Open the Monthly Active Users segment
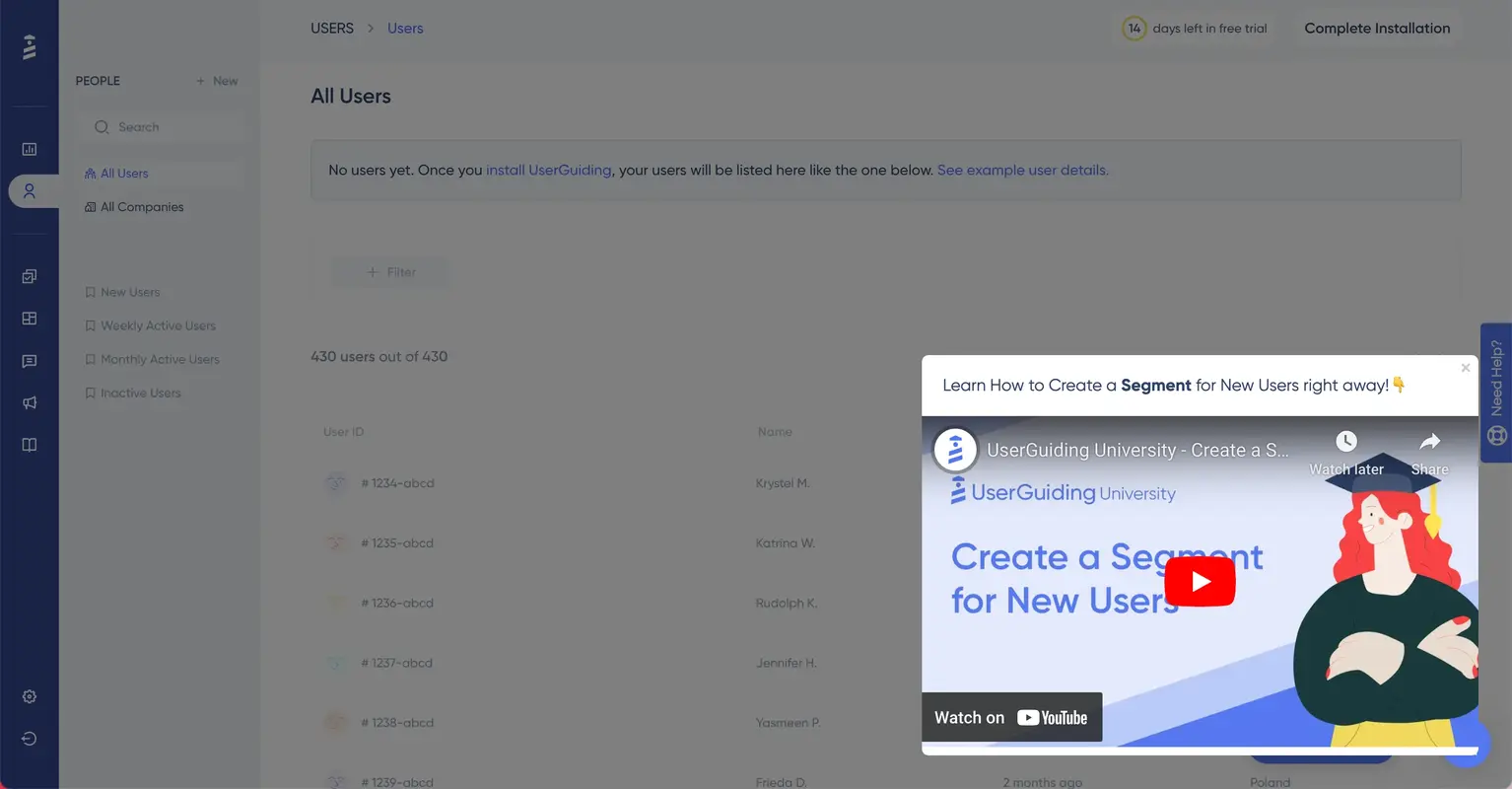 click(161, 359)
